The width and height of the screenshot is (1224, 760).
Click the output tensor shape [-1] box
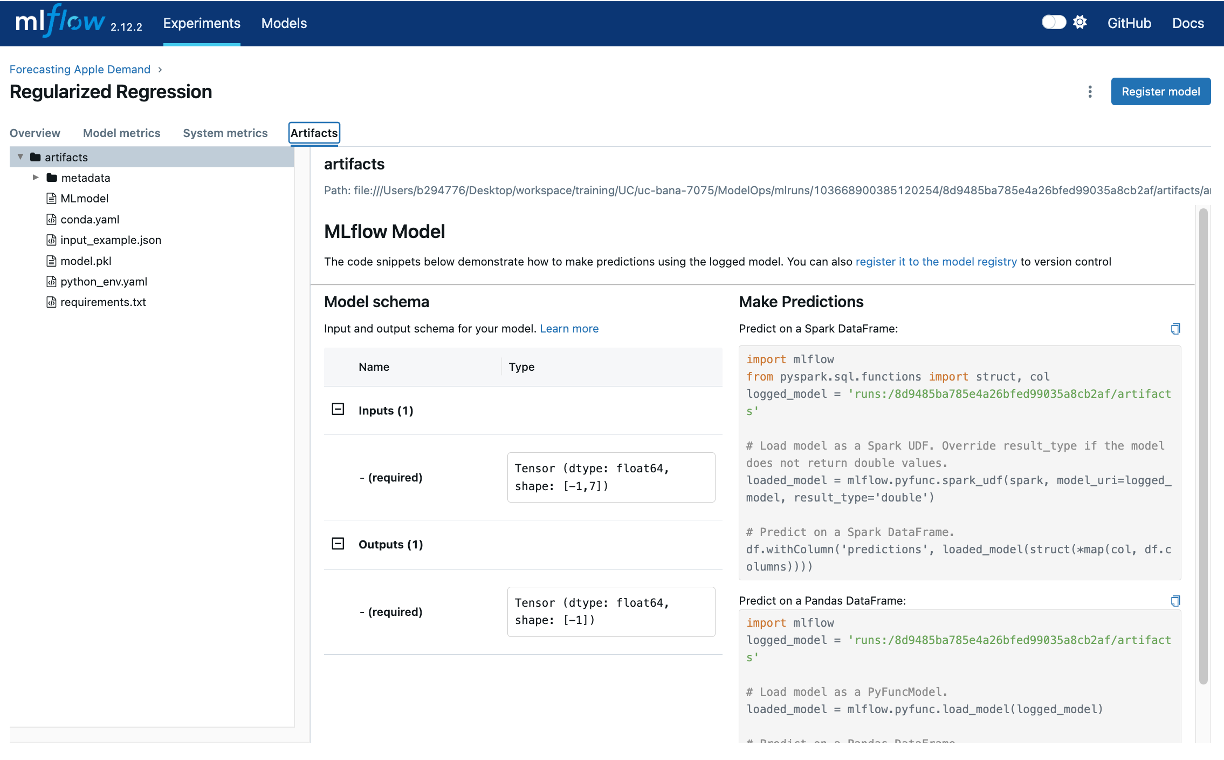tap(611, 611)
